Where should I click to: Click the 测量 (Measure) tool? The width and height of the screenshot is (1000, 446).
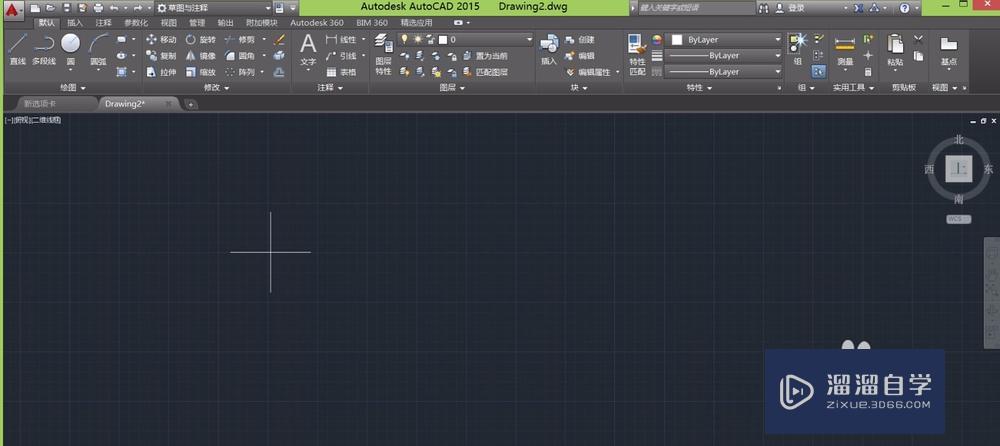[845, 51]
